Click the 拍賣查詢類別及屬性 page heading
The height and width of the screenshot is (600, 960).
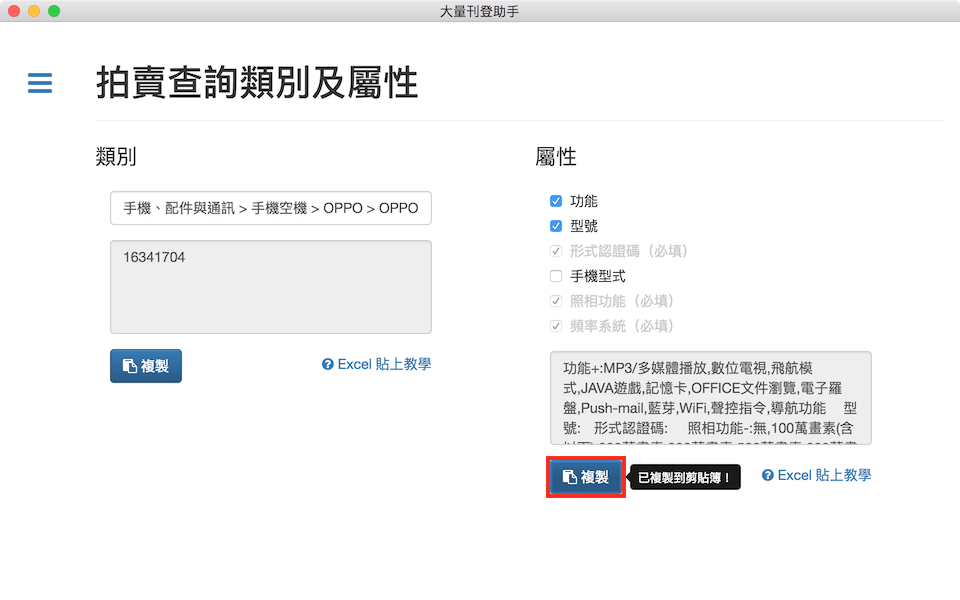tap(257, 83)
